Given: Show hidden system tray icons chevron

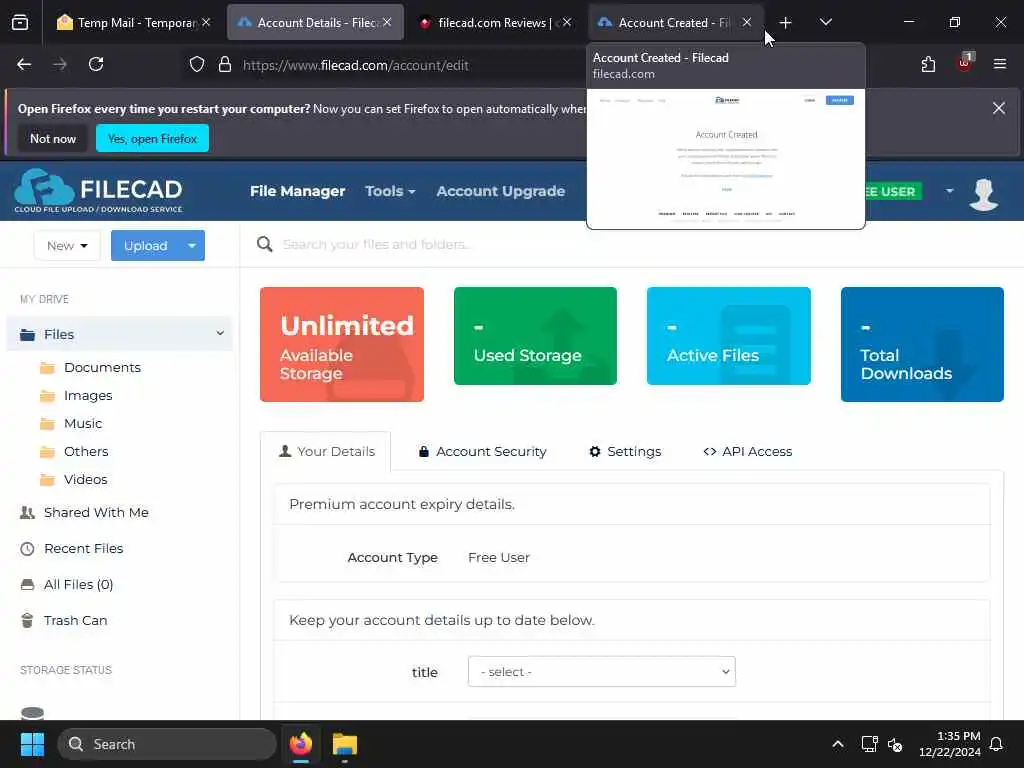Looking at the screenshot, I should click(838, 744).
